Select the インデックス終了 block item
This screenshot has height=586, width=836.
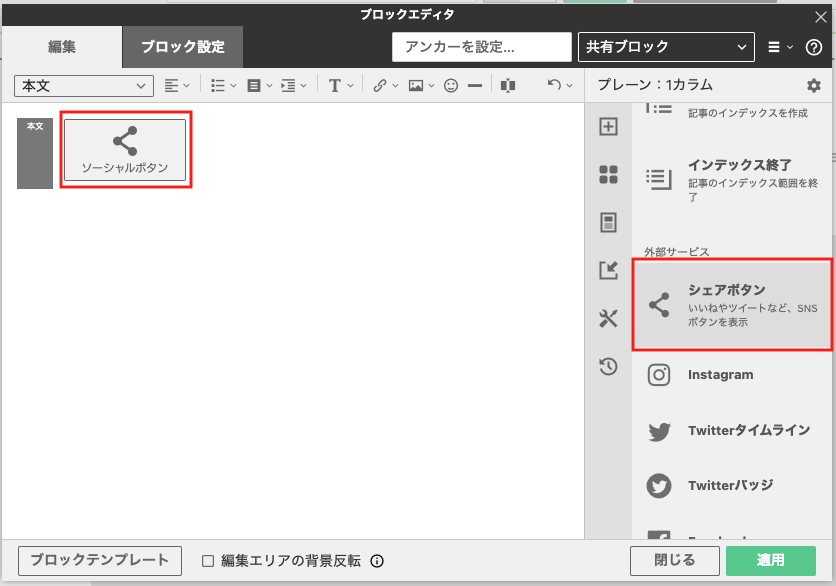click(732, 180)
